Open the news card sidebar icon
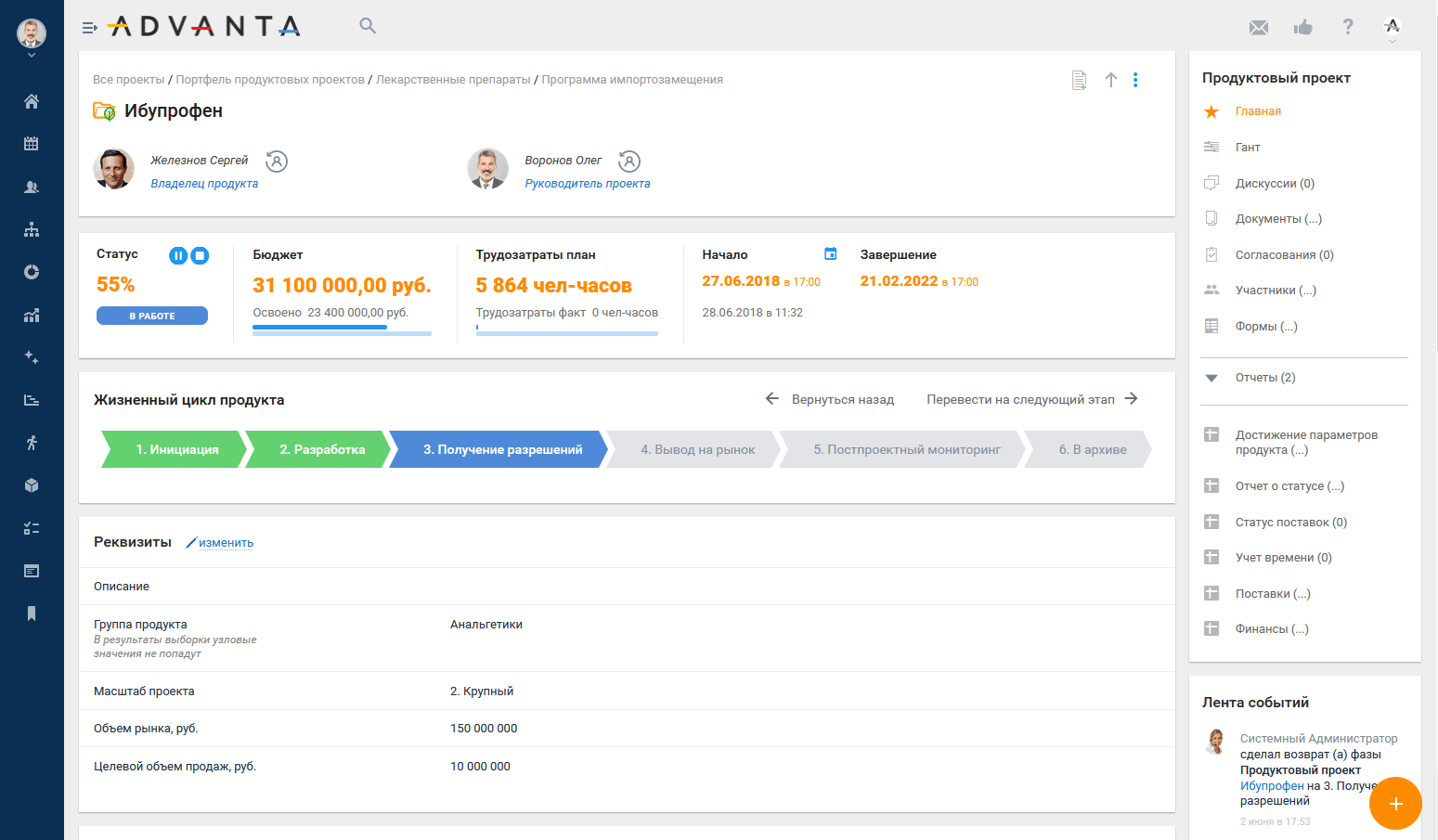This screenshot has width=1438, height=840. [32, 571]
